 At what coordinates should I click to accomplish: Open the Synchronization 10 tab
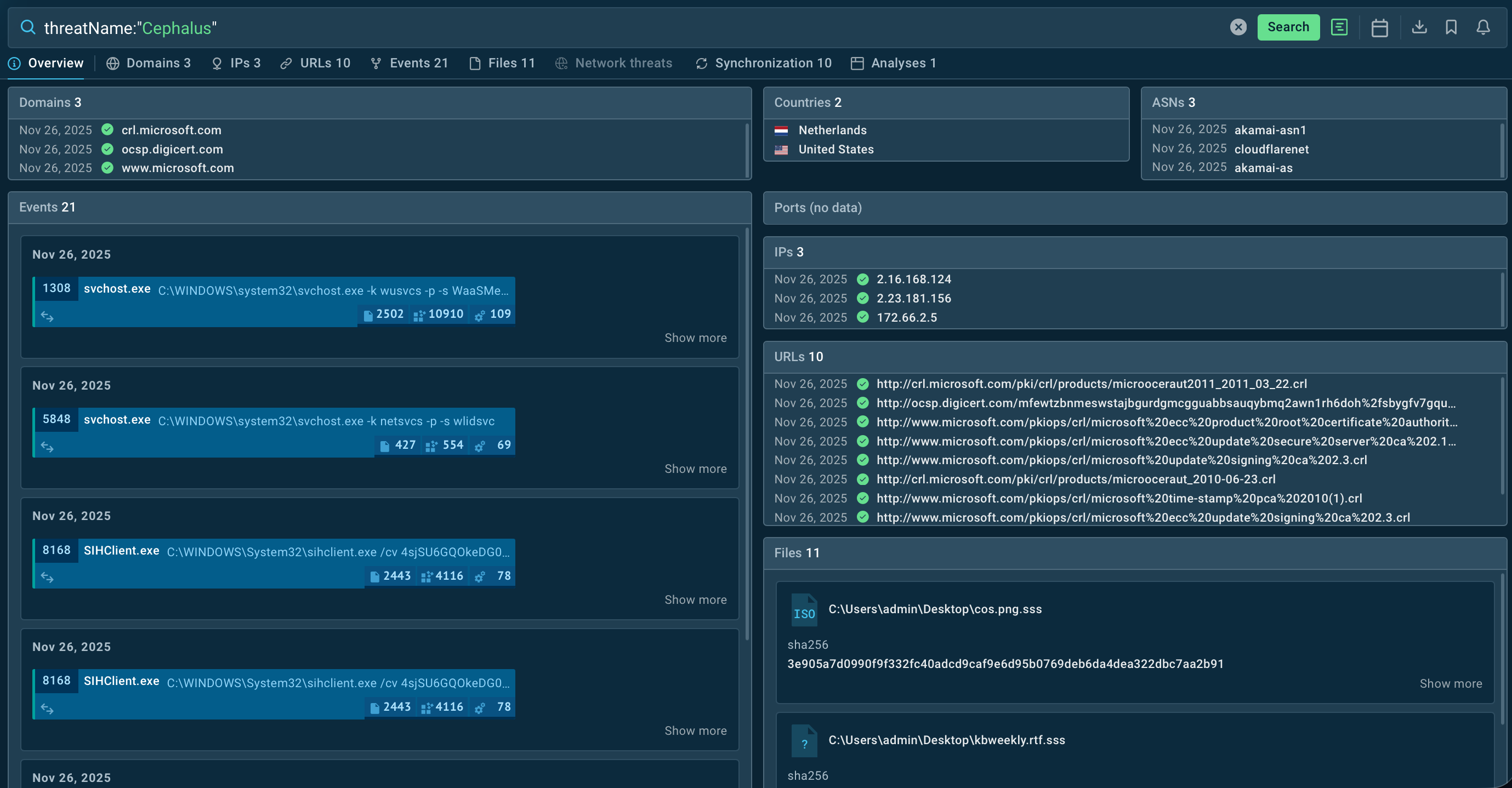764,64
